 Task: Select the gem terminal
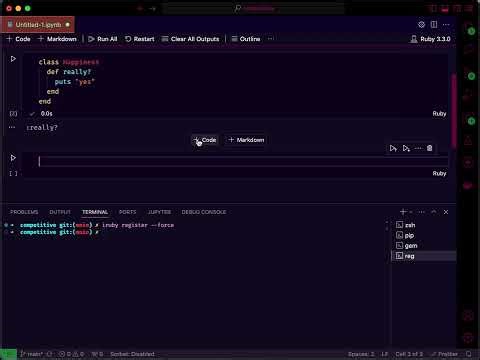(424, 246)
